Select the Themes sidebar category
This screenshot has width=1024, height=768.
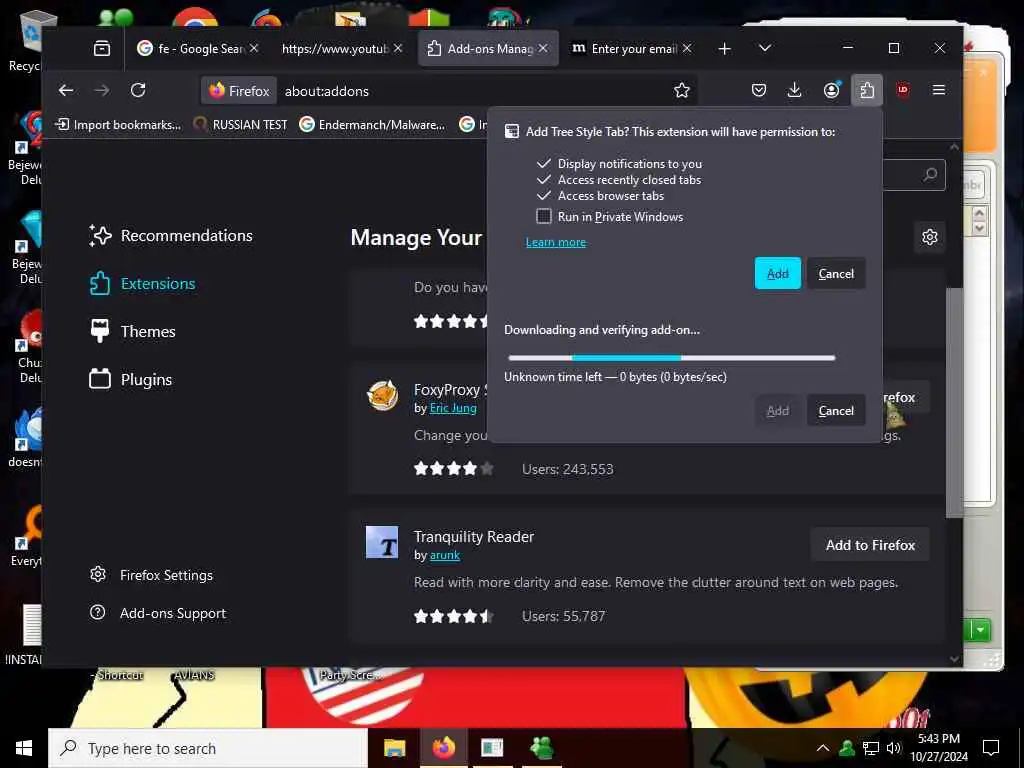[133, 331]
